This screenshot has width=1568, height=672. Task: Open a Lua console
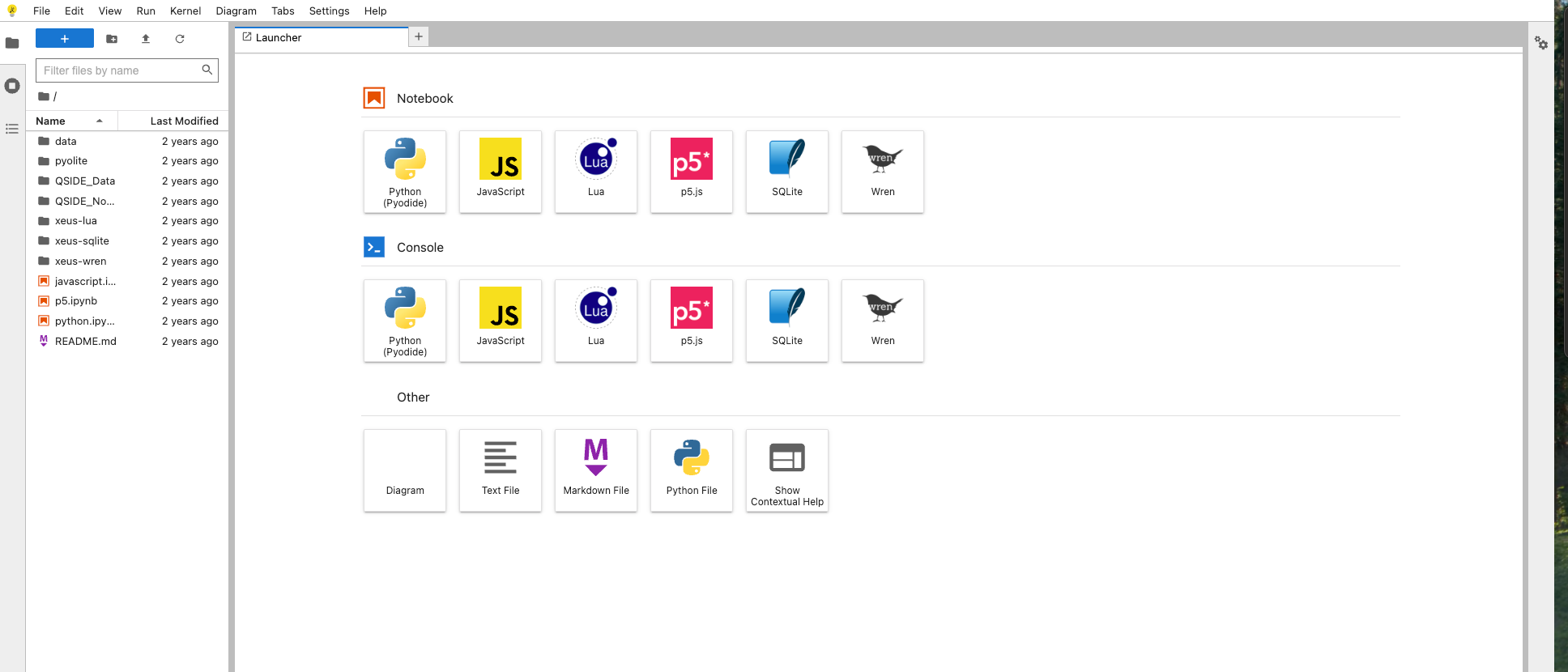(596, 321)
